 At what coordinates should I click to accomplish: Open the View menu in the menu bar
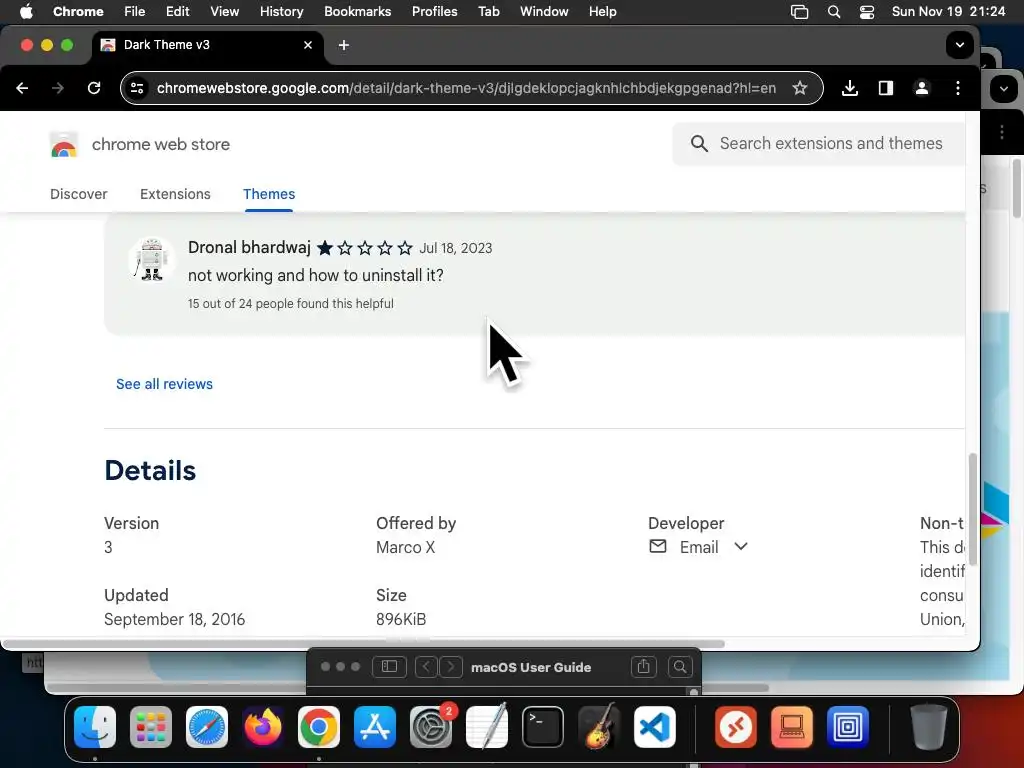coord(224,12)
